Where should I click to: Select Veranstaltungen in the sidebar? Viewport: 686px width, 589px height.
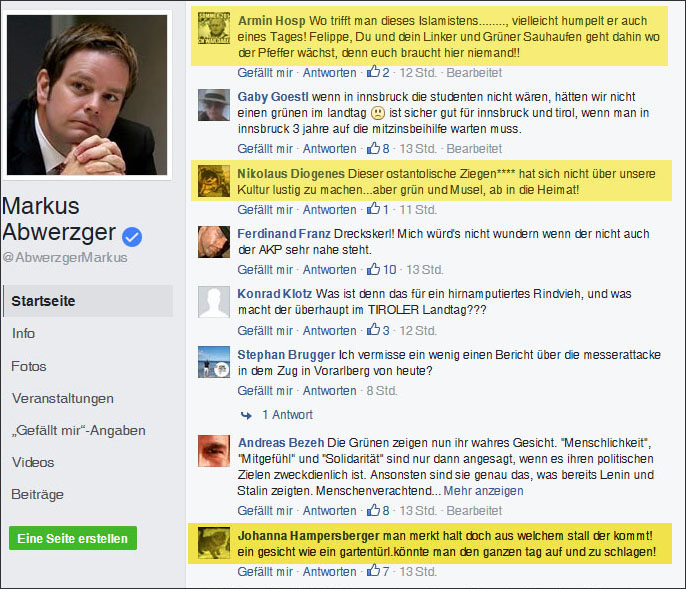63,398
